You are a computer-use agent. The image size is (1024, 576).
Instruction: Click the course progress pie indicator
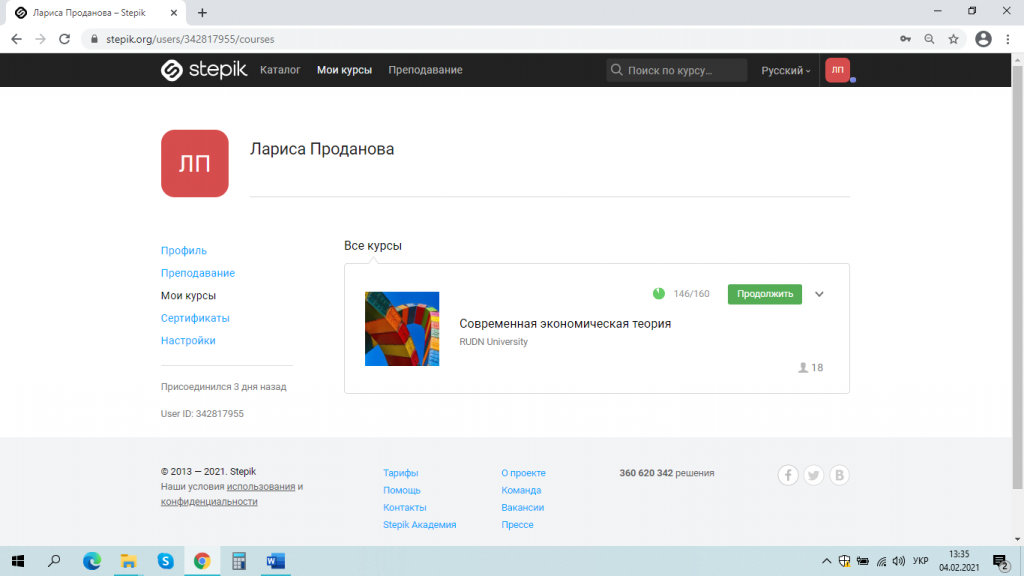pos(659,294)
